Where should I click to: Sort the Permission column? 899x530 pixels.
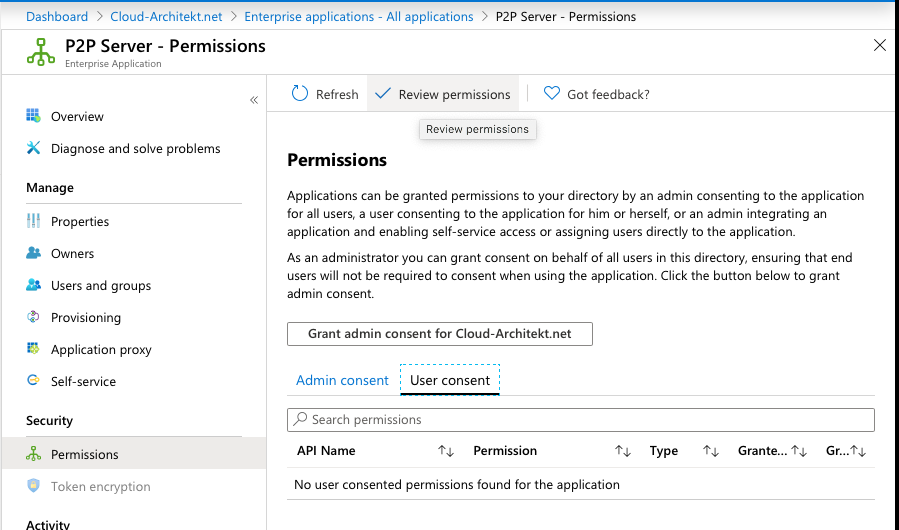[x=623, y=451]
